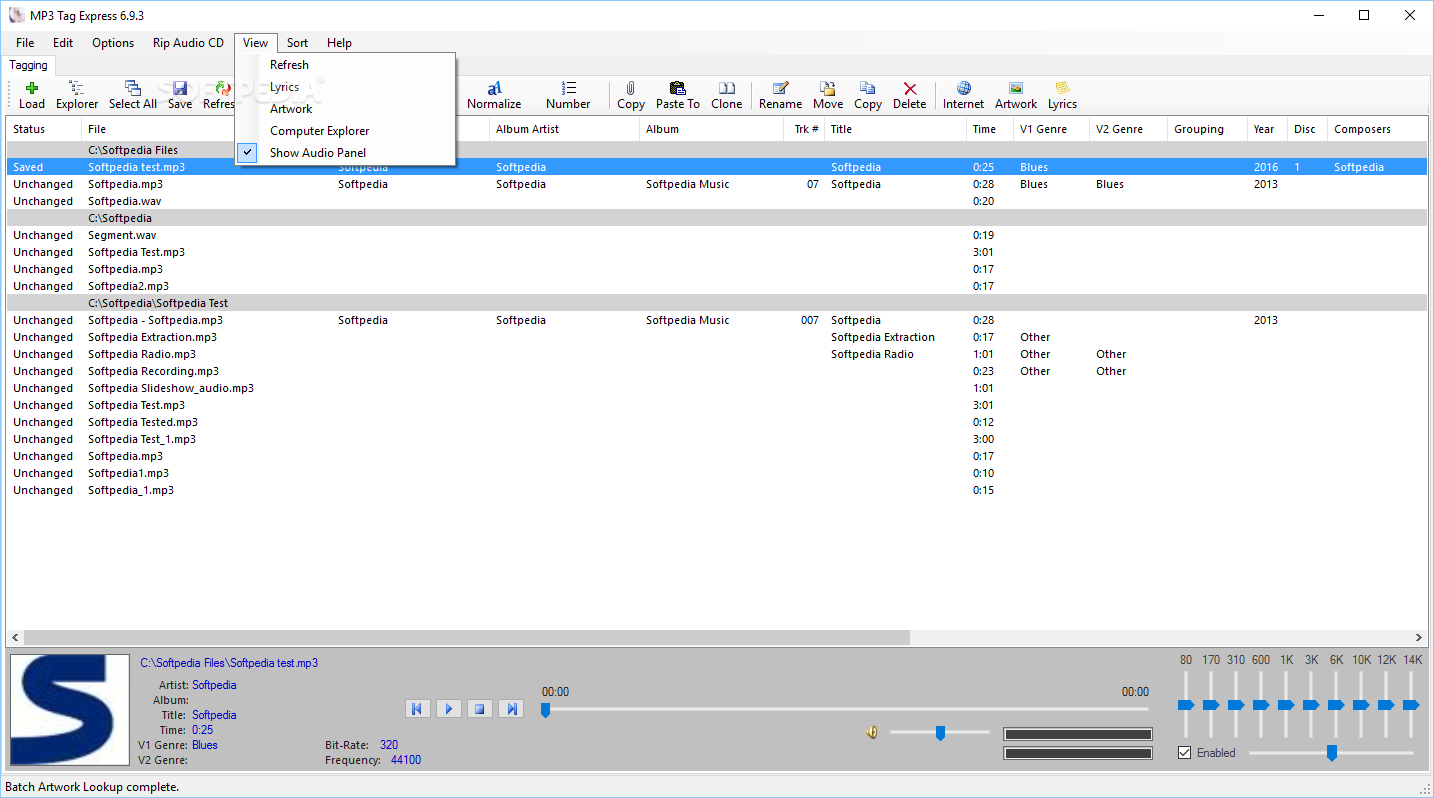
Task: Adjust the slider next to Enabled checkbox
Action: (1331, 753)
